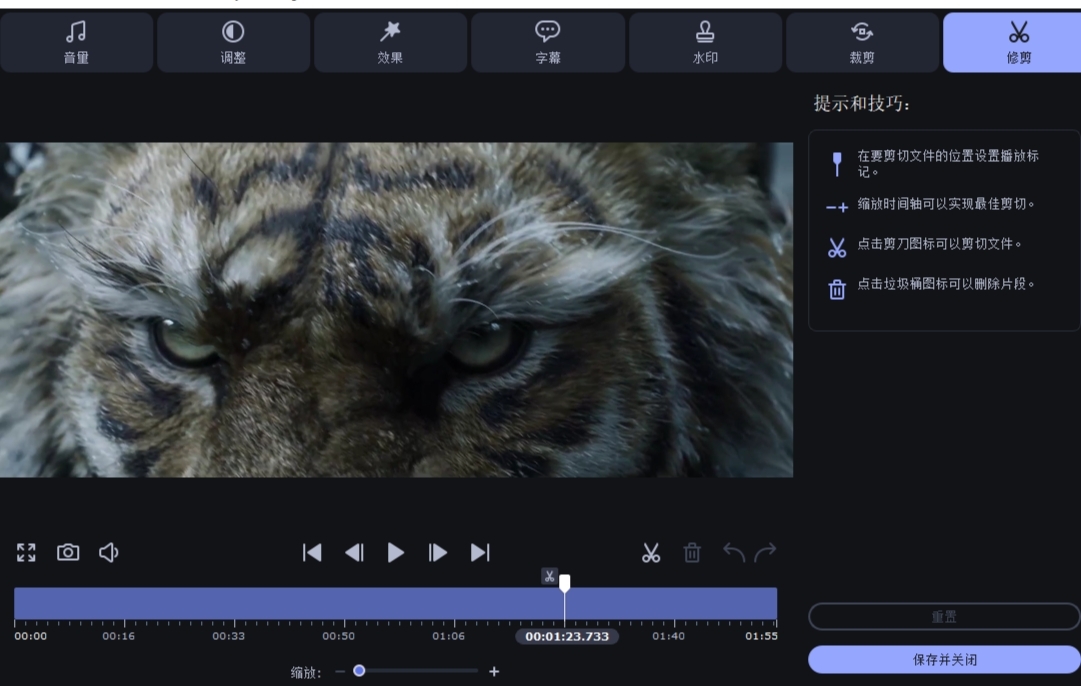Take a snapshot with the camera icon
The height and width of the screenshot is (686, 1081).
68,552
